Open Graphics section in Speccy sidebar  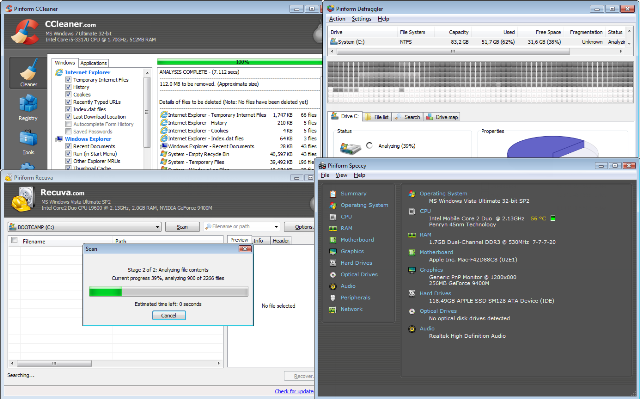tap(352, 251)
